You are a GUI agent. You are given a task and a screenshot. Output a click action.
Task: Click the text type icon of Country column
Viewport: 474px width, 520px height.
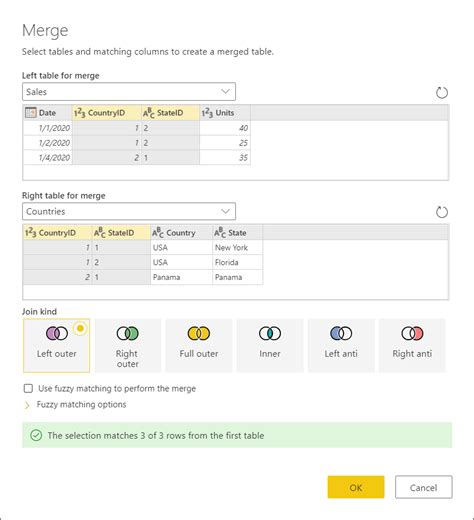coord(158,233)
